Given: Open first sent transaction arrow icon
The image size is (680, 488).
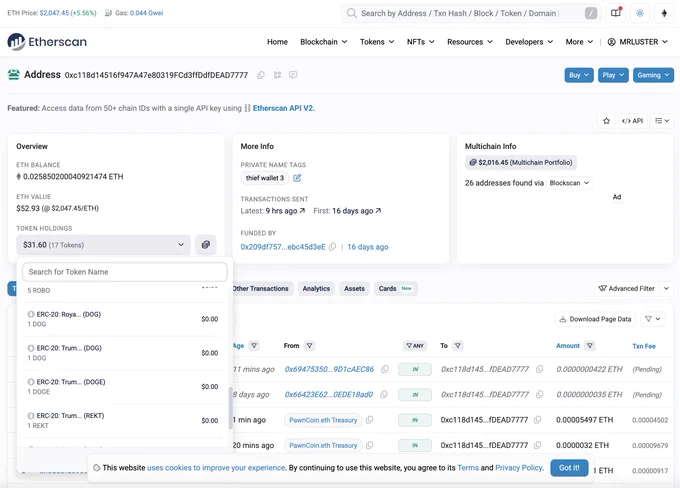Looking at the screenshot, I should [x=378, y=211].
